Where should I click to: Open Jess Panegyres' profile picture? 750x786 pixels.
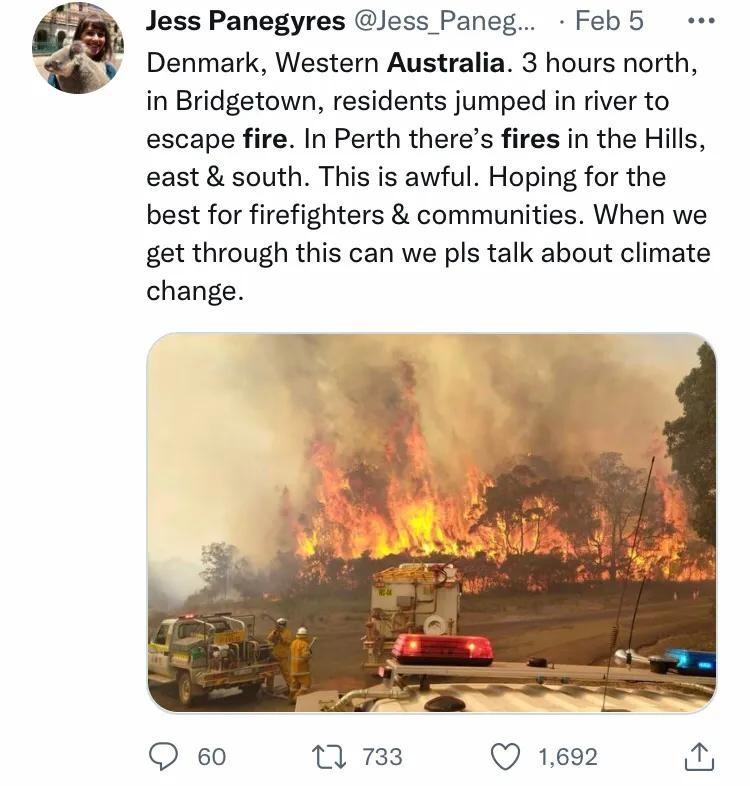coord(78,49)
